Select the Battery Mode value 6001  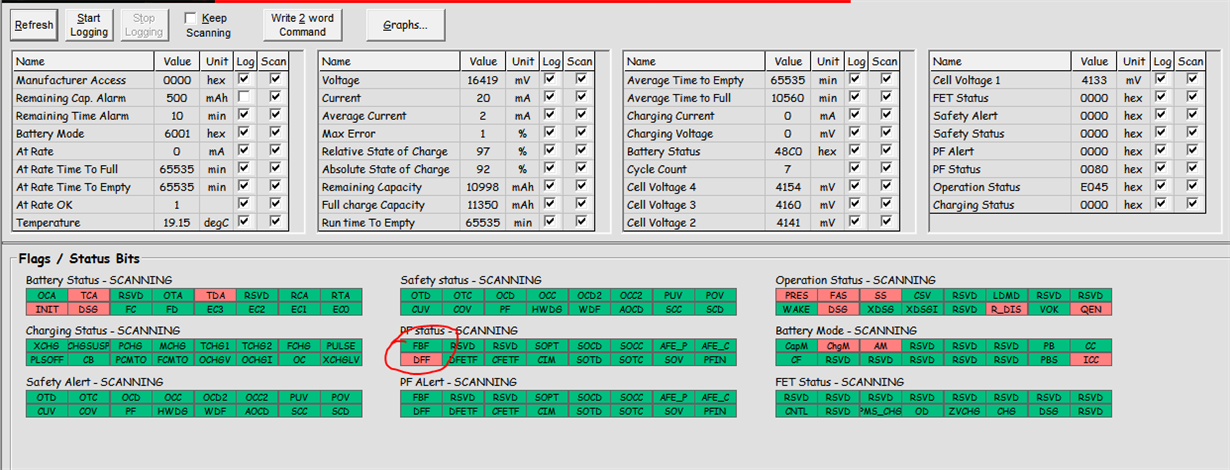click(x=176, y=134)
